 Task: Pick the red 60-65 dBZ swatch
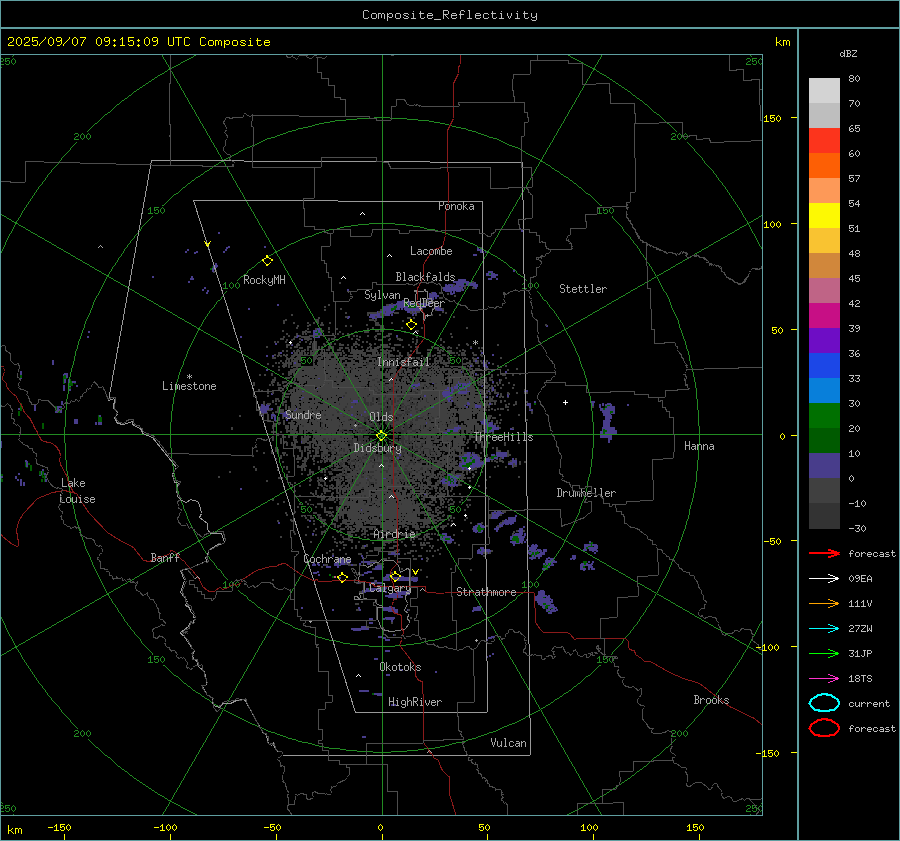[824, 141]
